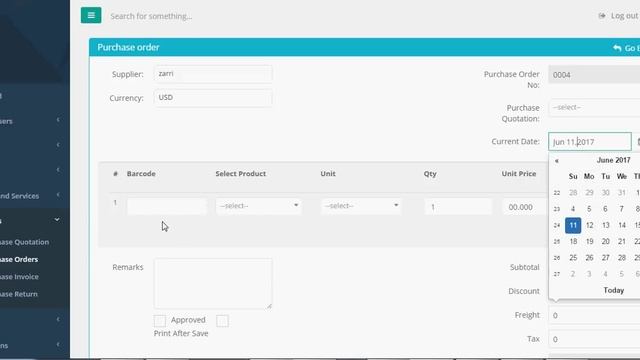This screenshot has height=360, width=640.
Task: Click the Unit Price column header
Action: 519,174
